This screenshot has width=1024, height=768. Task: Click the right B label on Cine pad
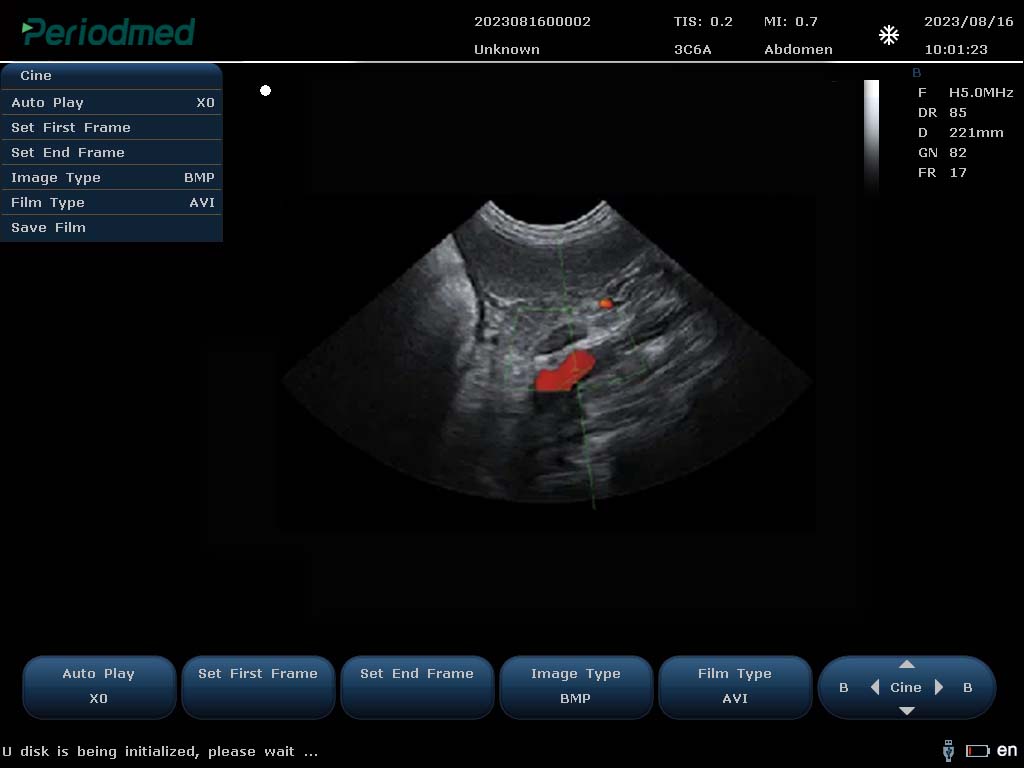[968, 688]
